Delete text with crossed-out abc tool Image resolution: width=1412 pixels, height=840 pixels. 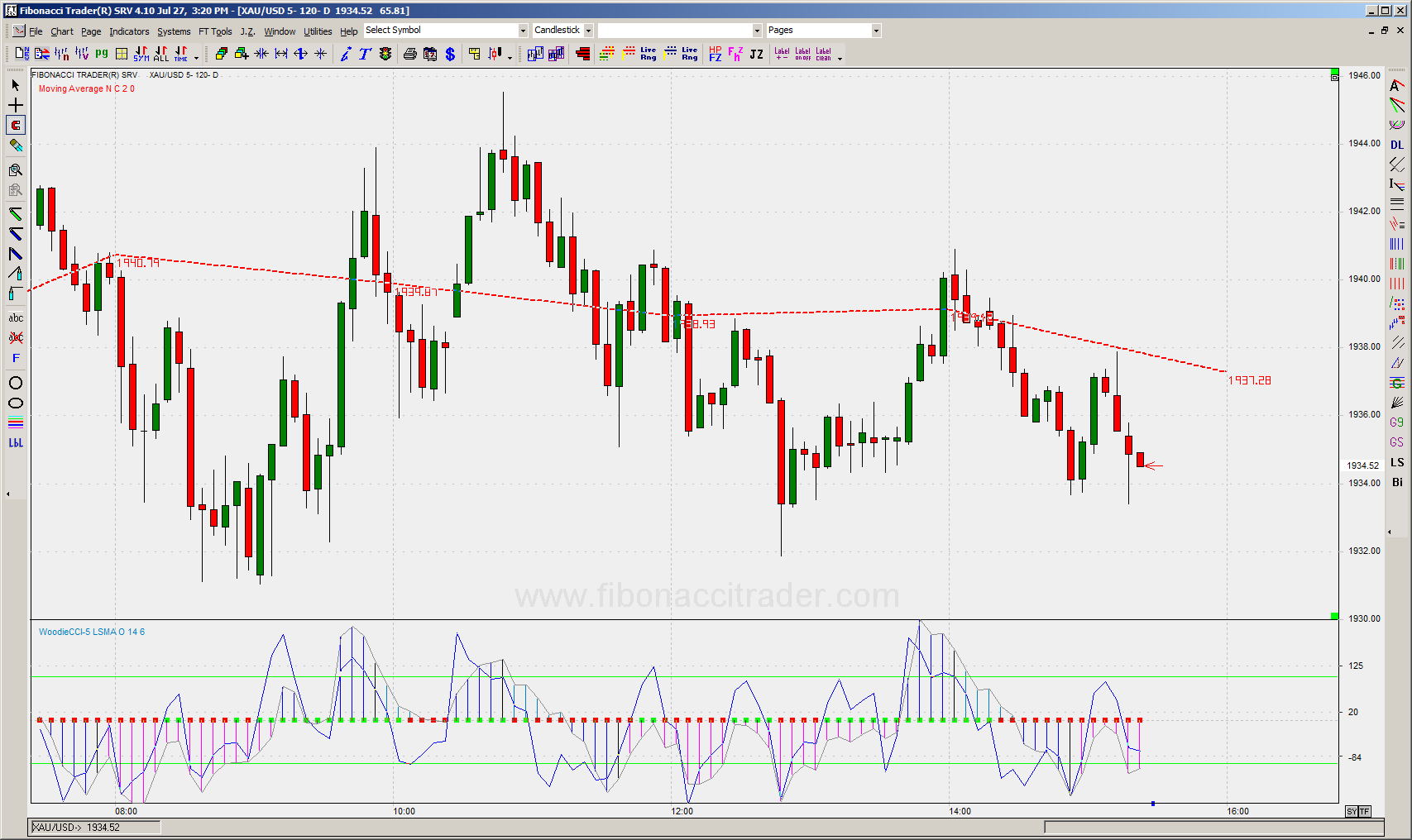click(15, 337)
